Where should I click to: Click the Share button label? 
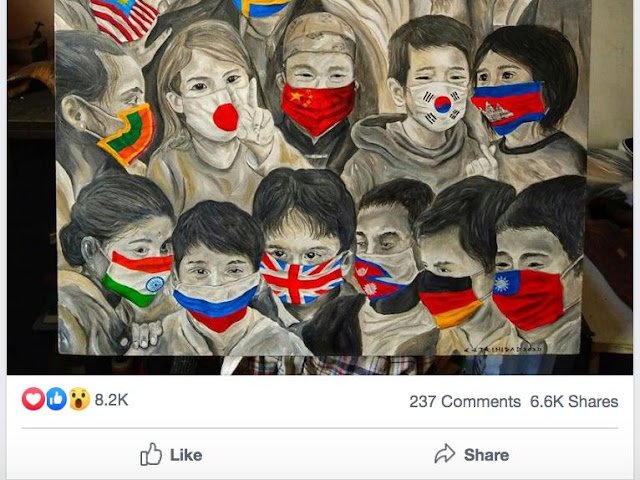[x=487, y=455]
